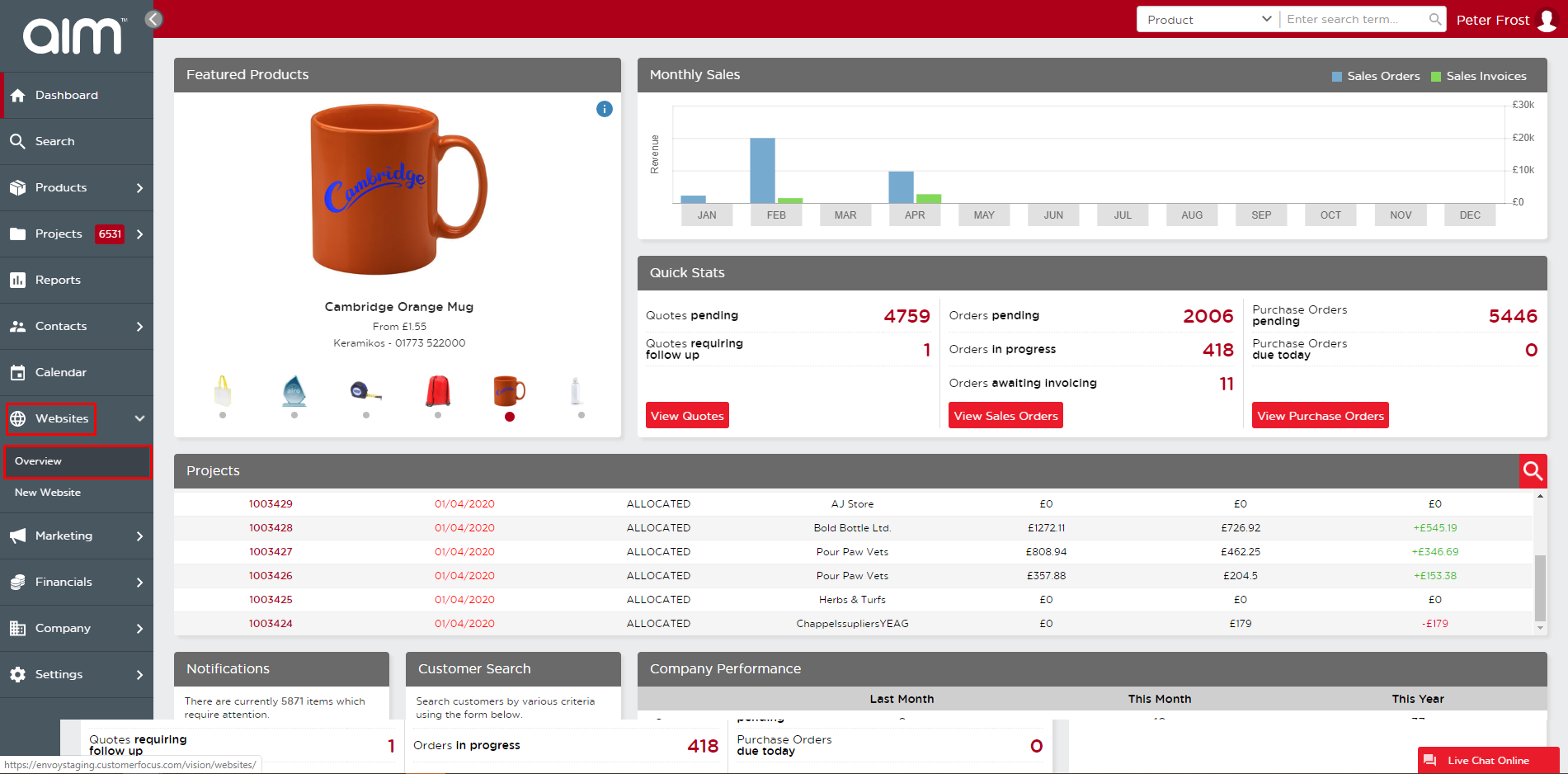
Task: Open the Calendar menu item
Action: point(77,373)
